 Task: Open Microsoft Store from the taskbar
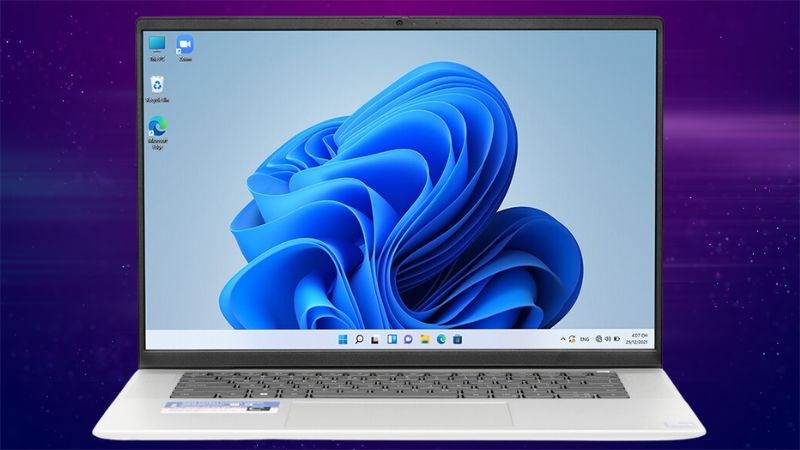[x=458, y=339]
